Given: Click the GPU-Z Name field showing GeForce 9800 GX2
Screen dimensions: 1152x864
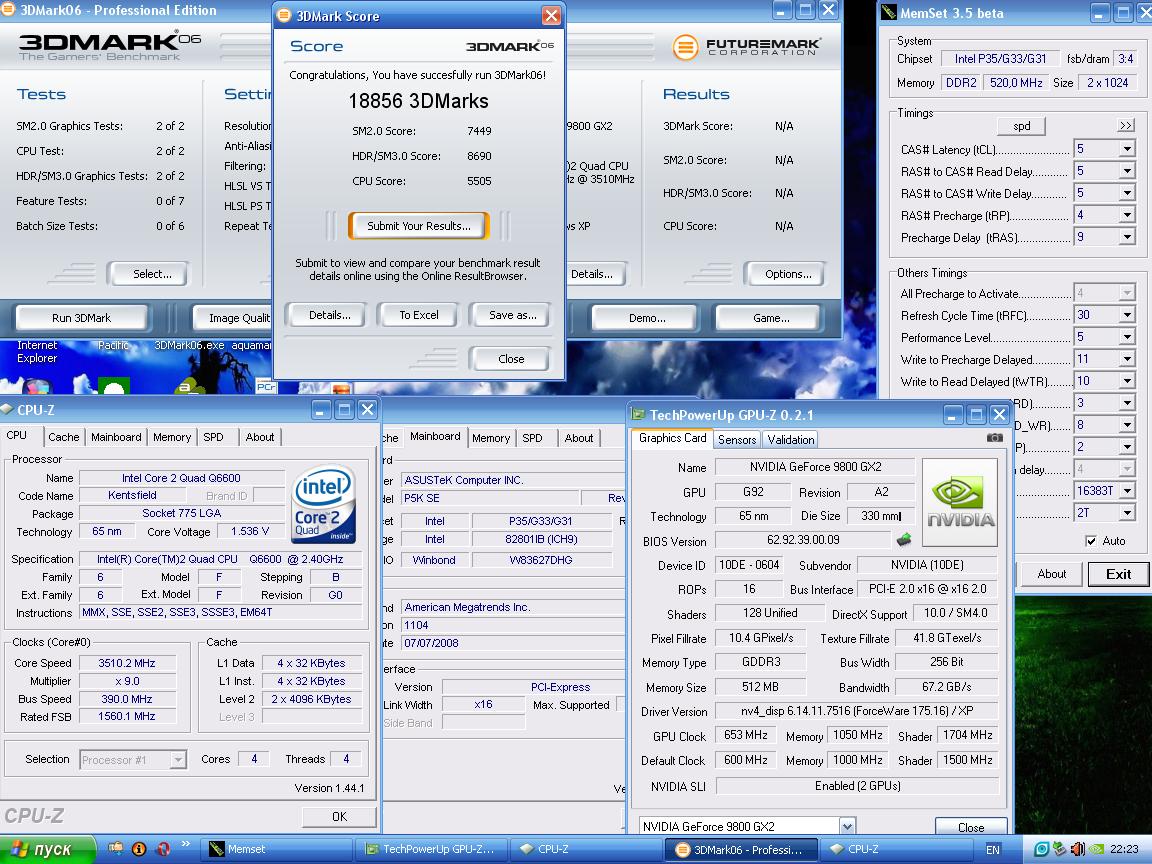Looking at the screenshot, I should point(816,467).
